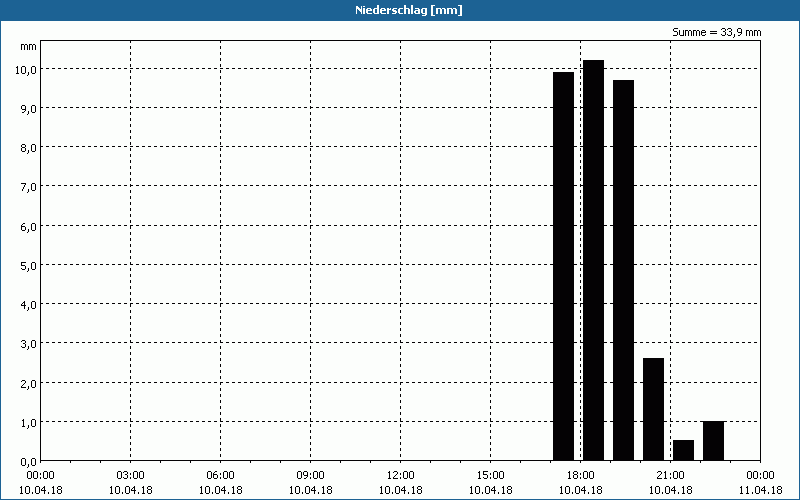Click the 06:00 x-axis time label
Image resolution: width=800 pixels, height=500 pixels.
(220, 476)
